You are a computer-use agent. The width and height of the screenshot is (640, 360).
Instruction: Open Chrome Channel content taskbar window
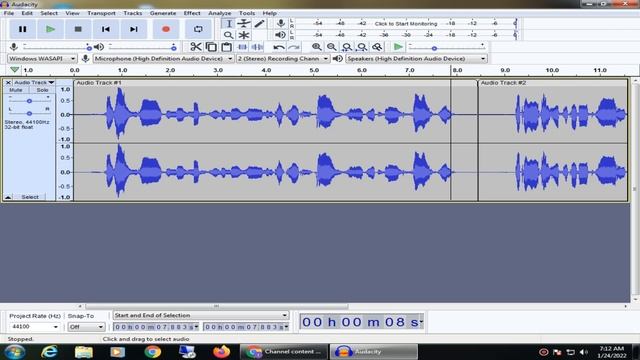(x=284, y=351)
